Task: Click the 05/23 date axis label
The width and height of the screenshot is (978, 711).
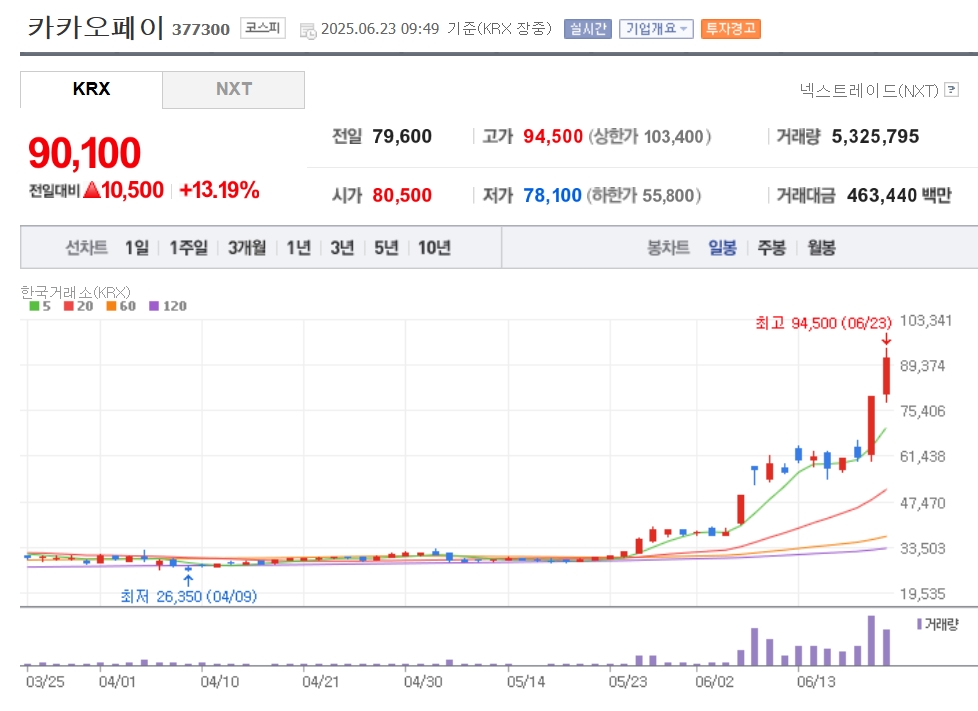Action: [x=627, y=682]
